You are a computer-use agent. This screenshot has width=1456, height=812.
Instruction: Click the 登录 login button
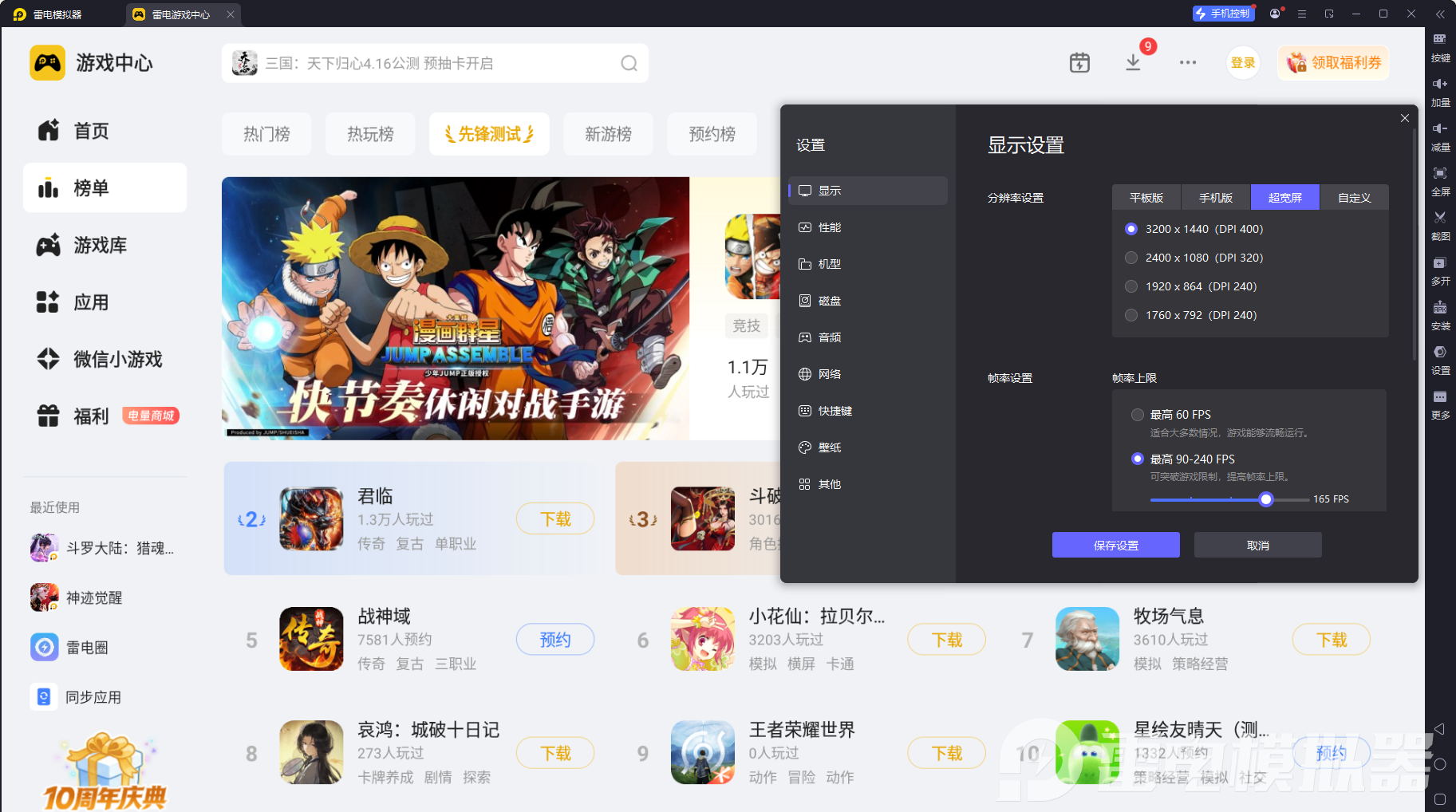[x=1243, y=63]
